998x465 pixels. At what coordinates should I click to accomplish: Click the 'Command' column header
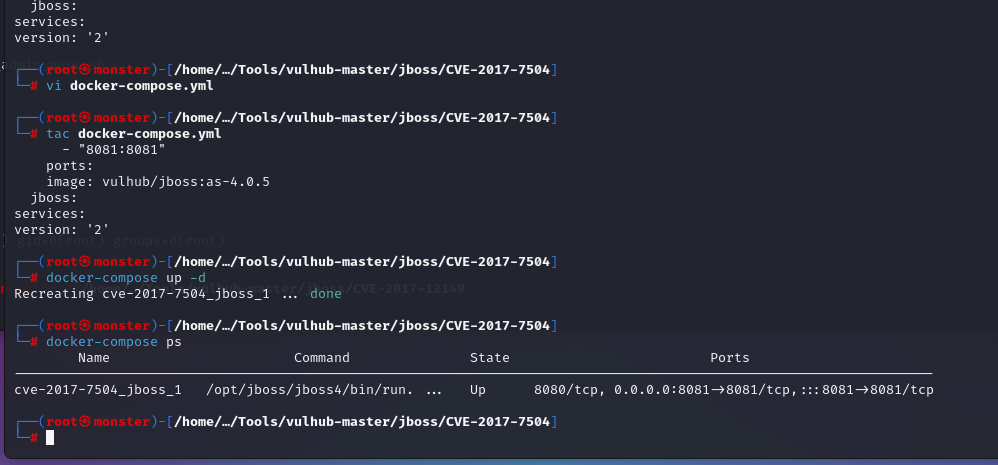(x=321, y=357)
